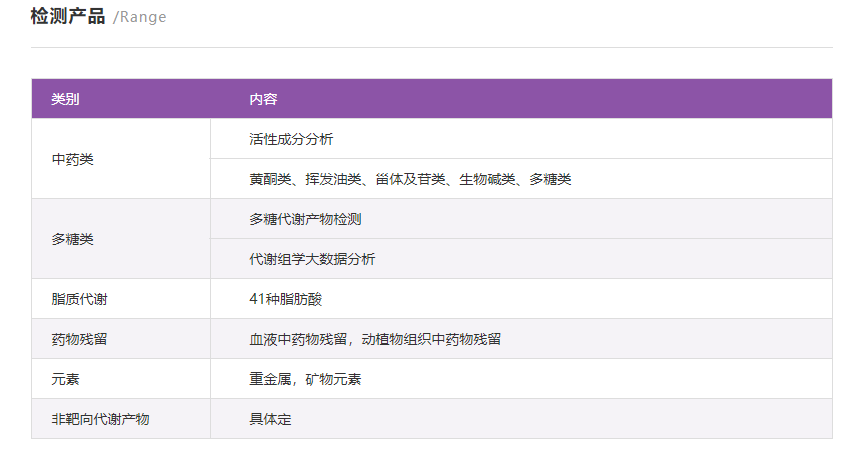Viewport: 856px width, 458px height.
Task: Click the 中药类 category cell
Action: 72,159
